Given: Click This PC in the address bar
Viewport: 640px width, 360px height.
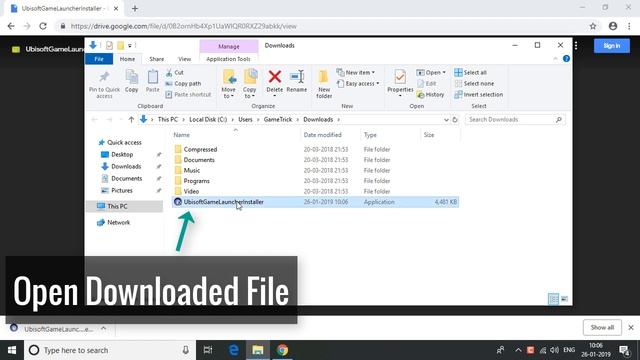Looking at the screenshot, I should [168, 120].
